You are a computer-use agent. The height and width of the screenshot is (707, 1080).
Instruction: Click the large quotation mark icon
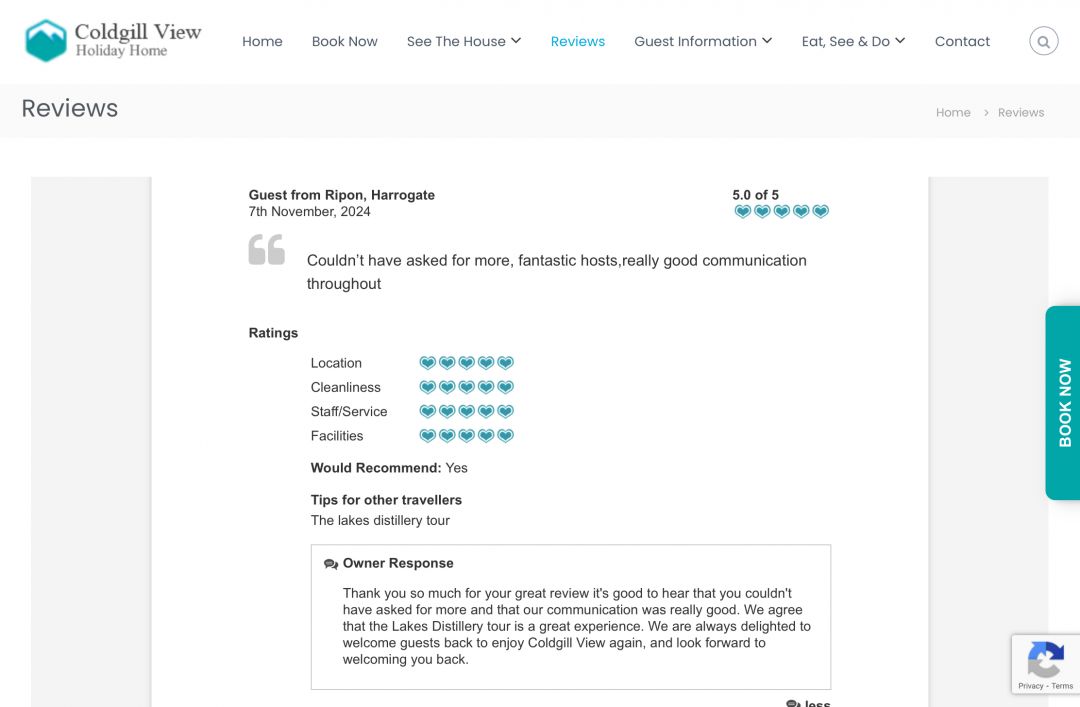267,249
